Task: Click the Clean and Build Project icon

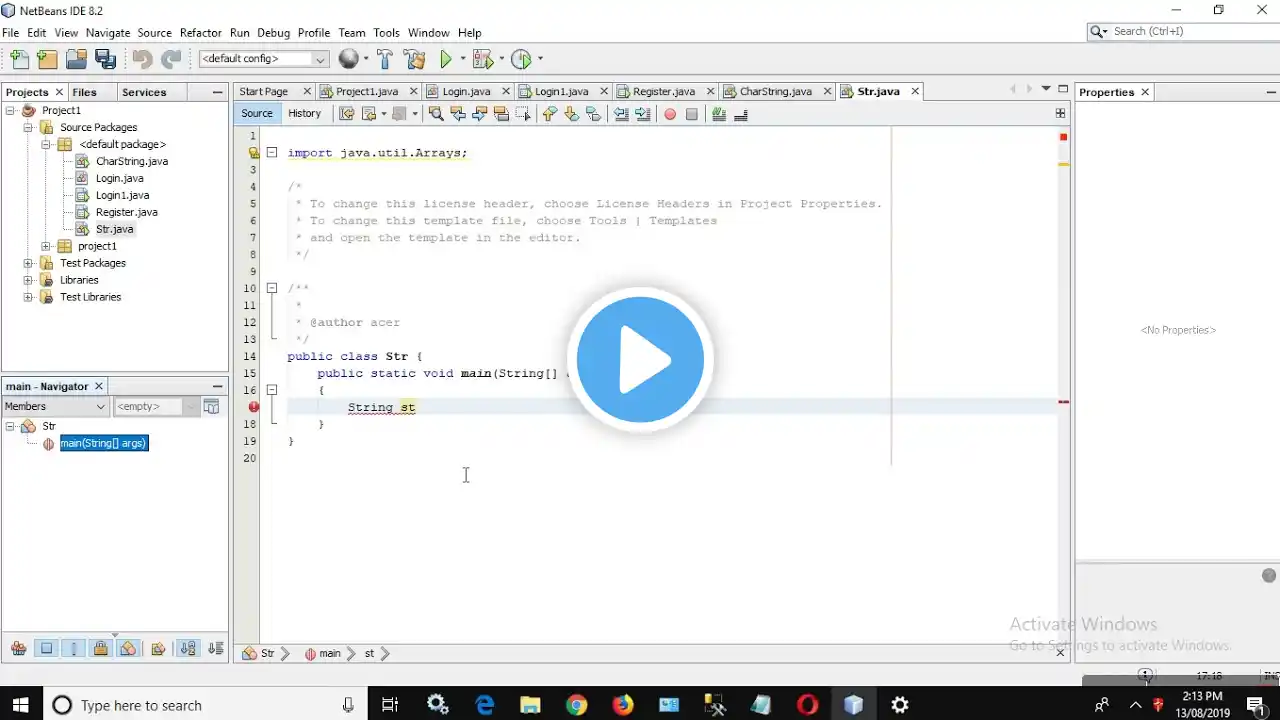Action: click(x=414, y=59)
